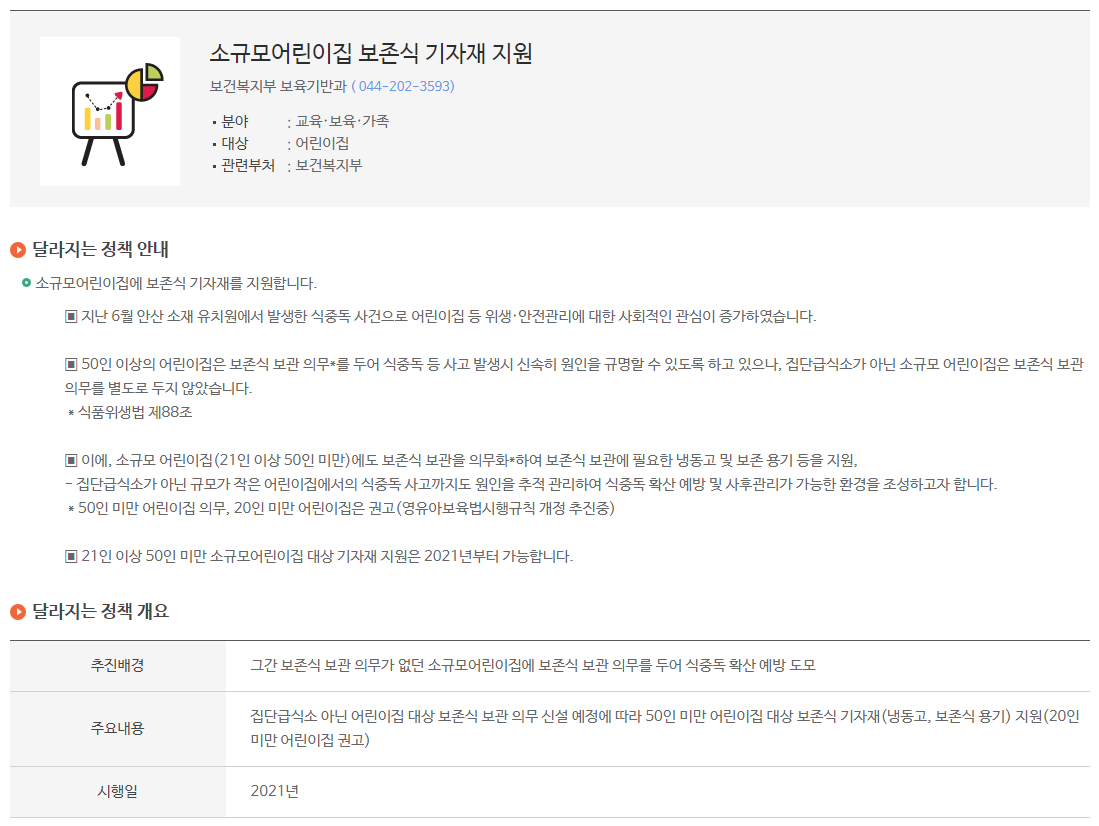Click the orange arrow beside 달라지는 정책 개요
Image resolution: width=1099 pixels, height=826 pixels.
click(18, 612)
